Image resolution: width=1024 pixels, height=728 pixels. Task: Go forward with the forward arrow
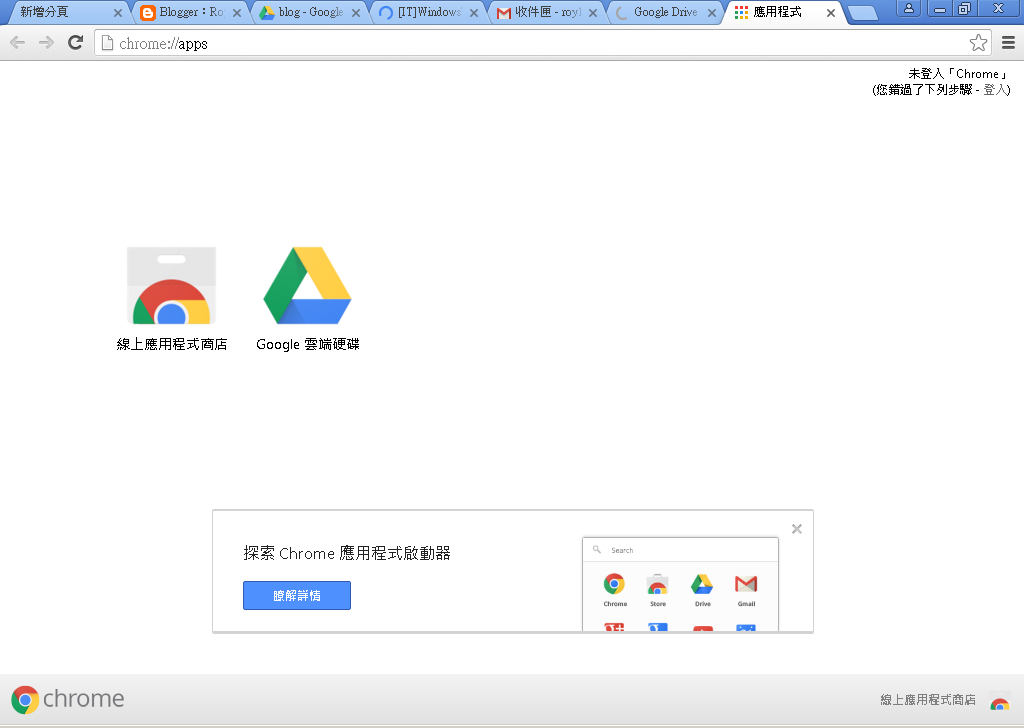pos(46,43)
